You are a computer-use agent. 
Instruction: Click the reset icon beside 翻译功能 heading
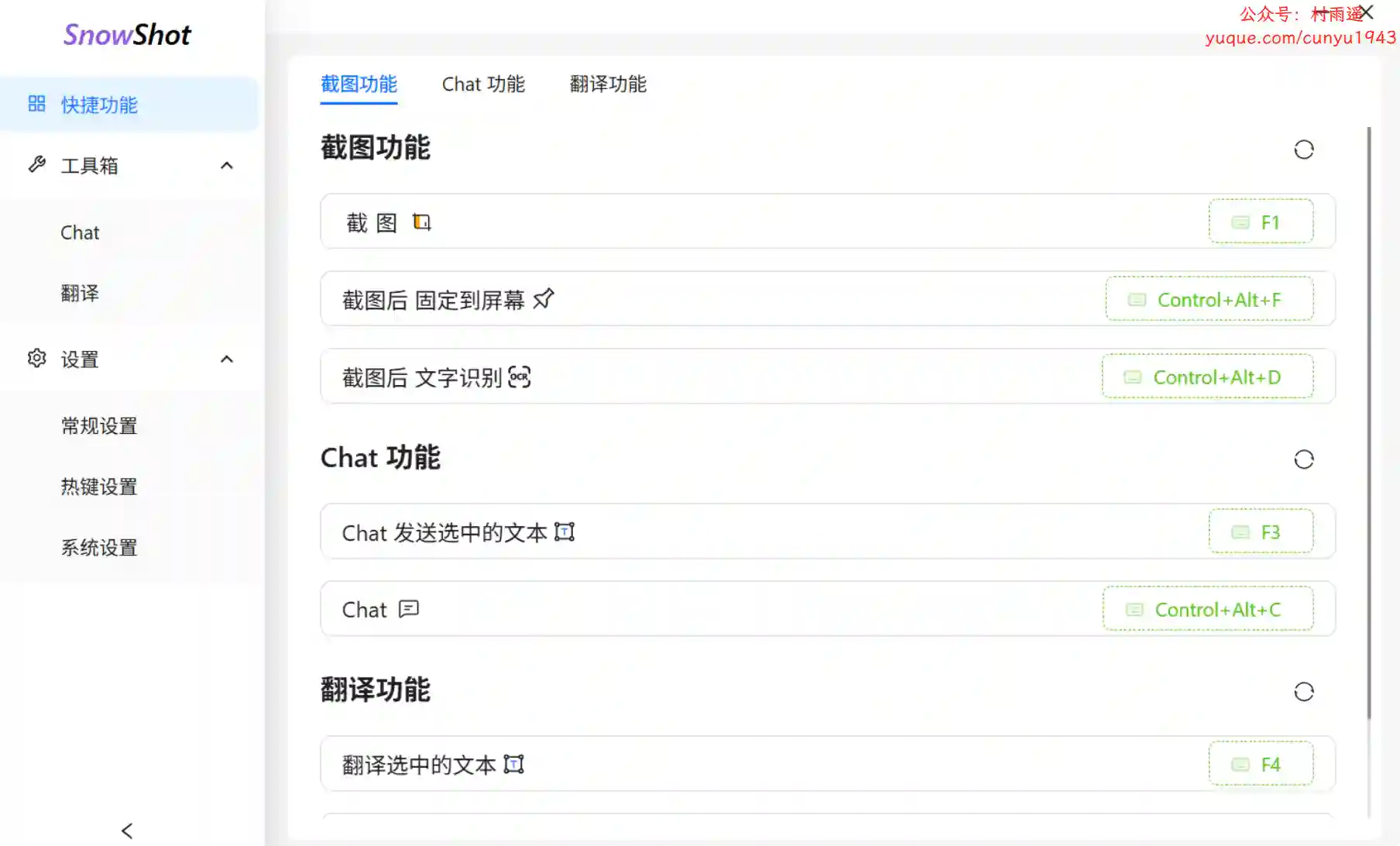1304,692
